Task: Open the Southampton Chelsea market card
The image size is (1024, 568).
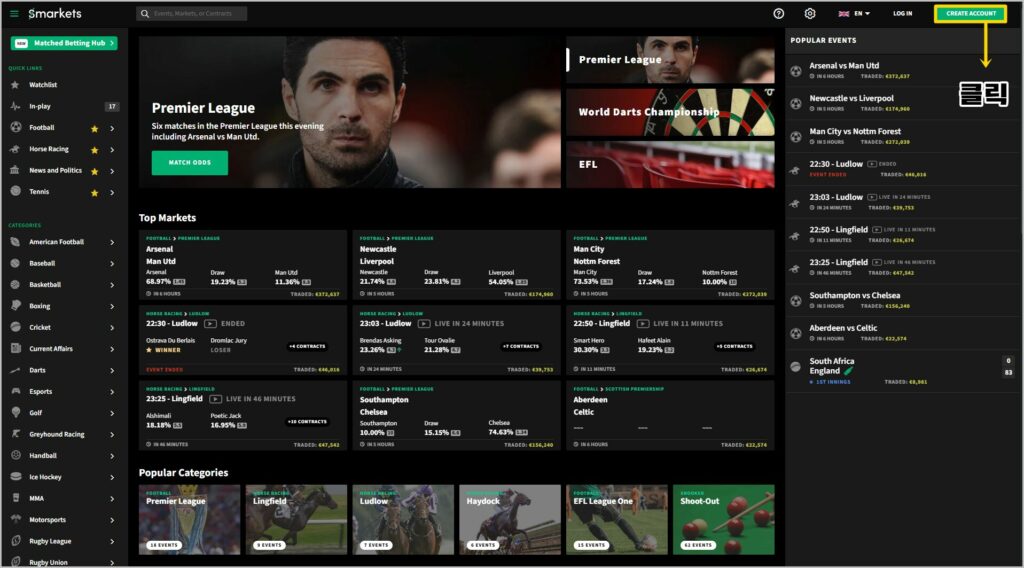Action: 456,415
